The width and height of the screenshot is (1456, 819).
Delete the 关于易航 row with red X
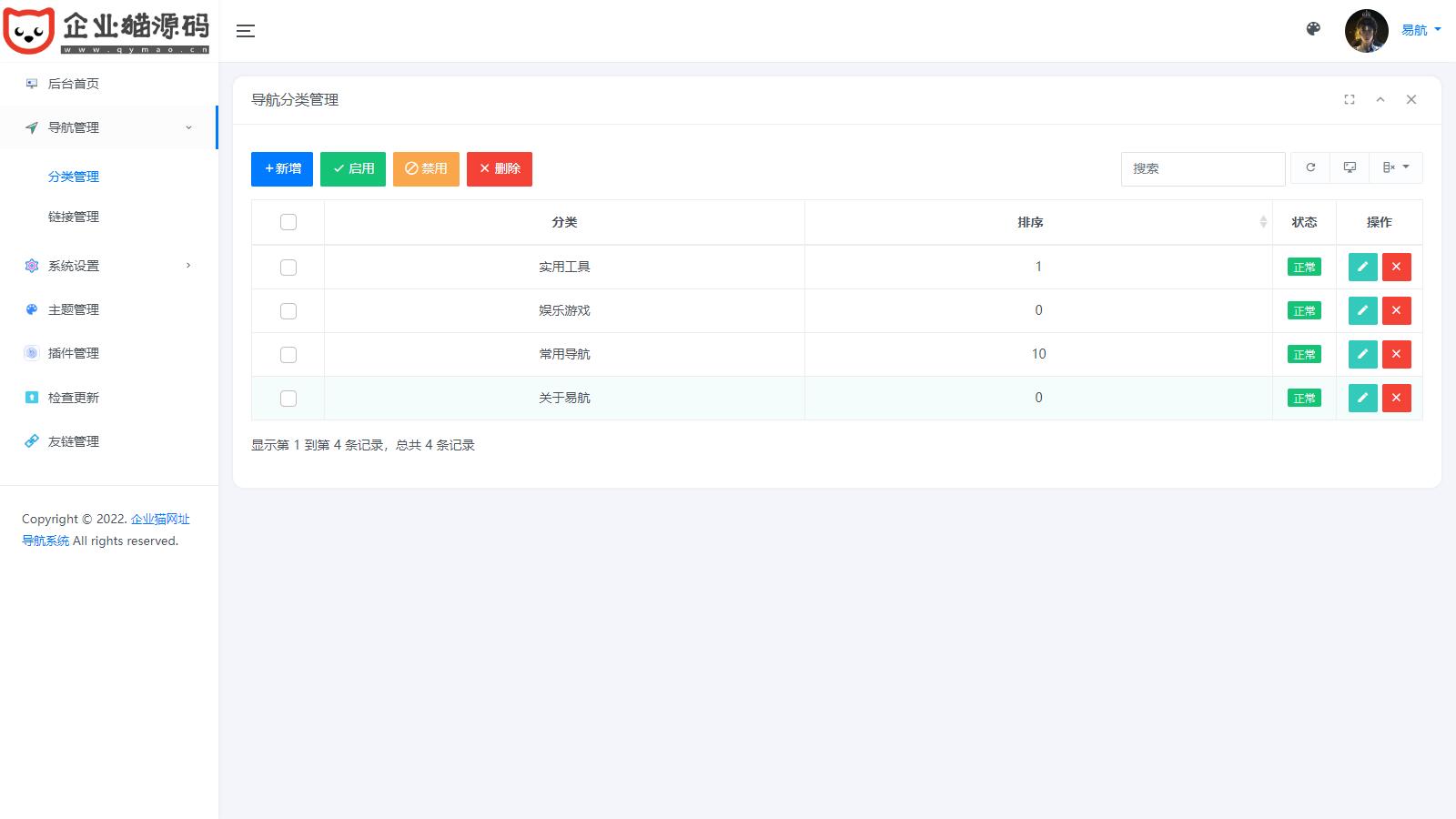(1396, 398)
